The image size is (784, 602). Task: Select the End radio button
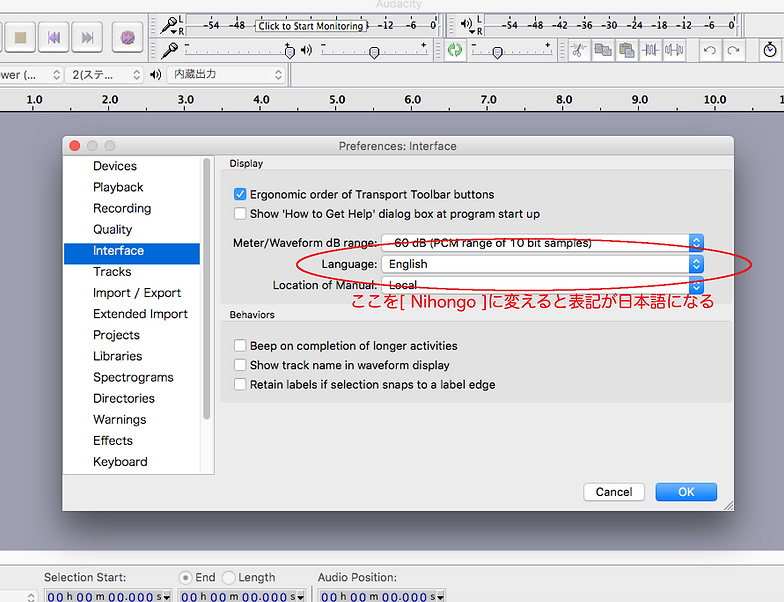[x=185, y=578]
